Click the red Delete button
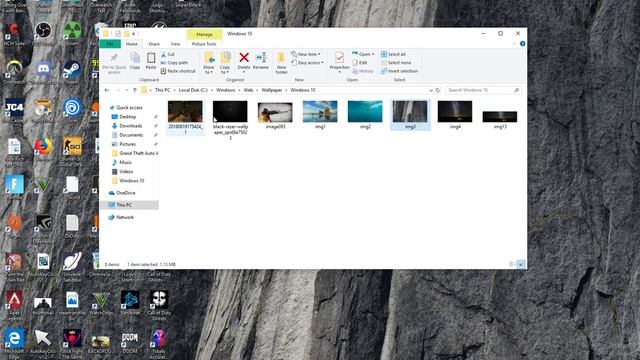This screenshot has height=360, width=640. [244, 62]
